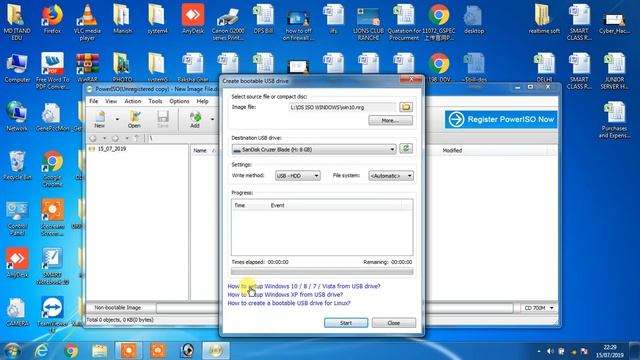This screenshot has height=360, width=640.
Task: Open Windows Explorer from the taskbar
Action: [x=100, y=351]
